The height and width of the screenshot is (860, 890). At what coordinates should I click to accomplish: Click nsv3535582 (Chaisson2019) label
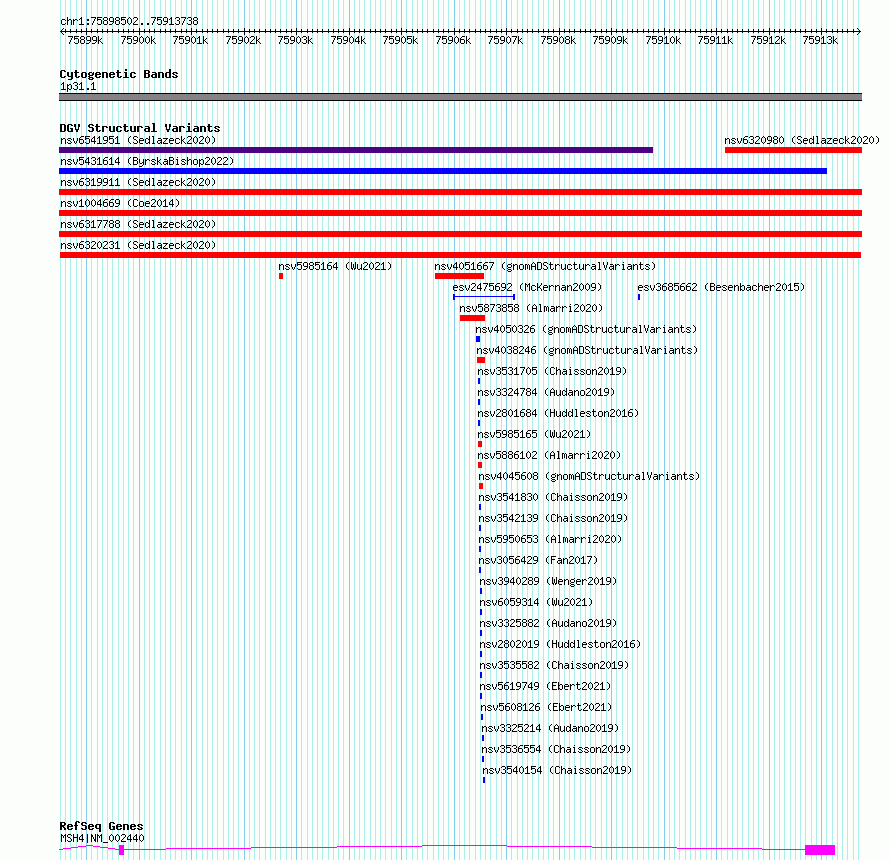[x=555, y=665]
